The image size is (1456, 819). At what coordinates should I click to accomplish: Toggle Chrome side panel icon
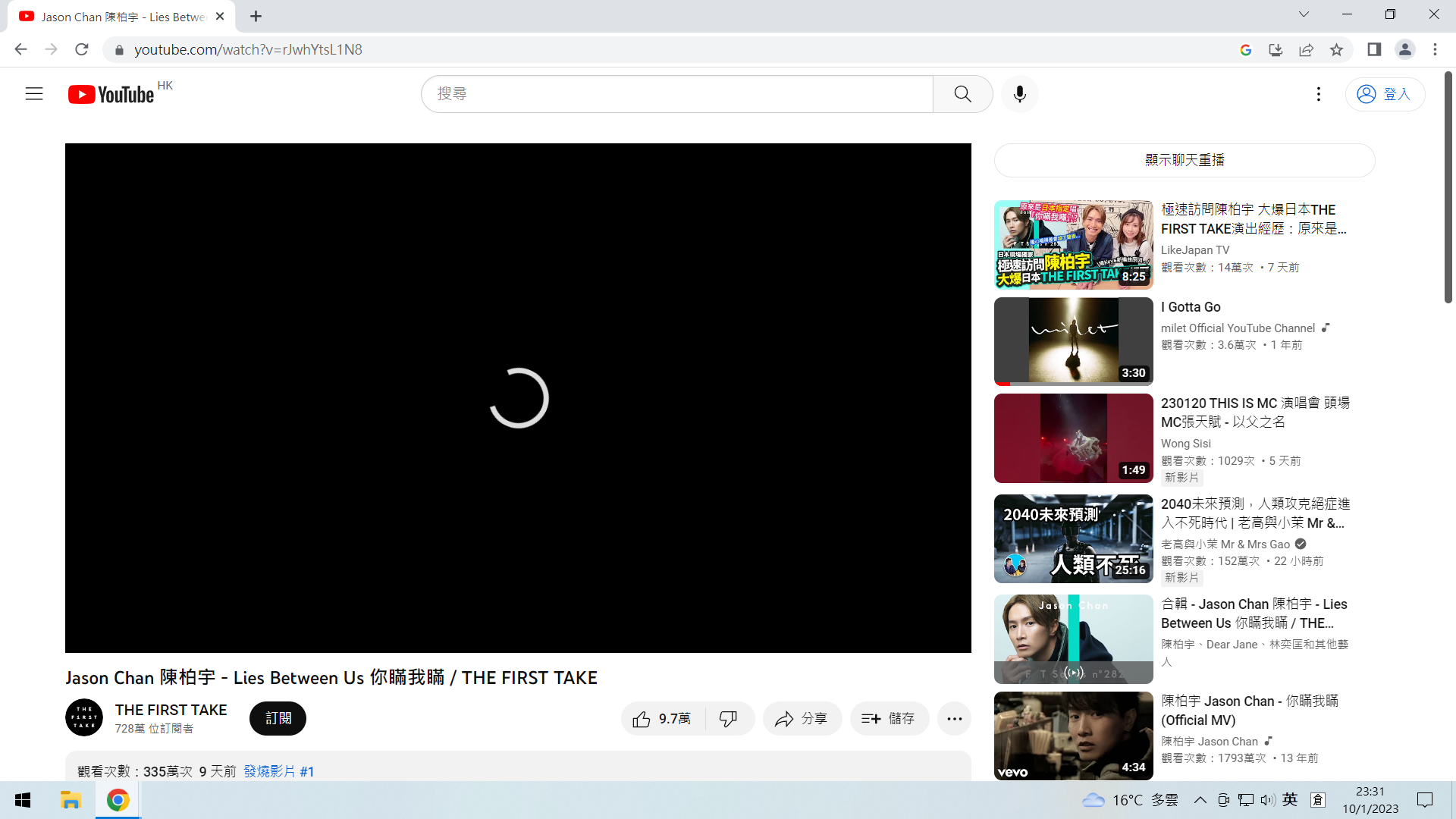[1374, 49]
